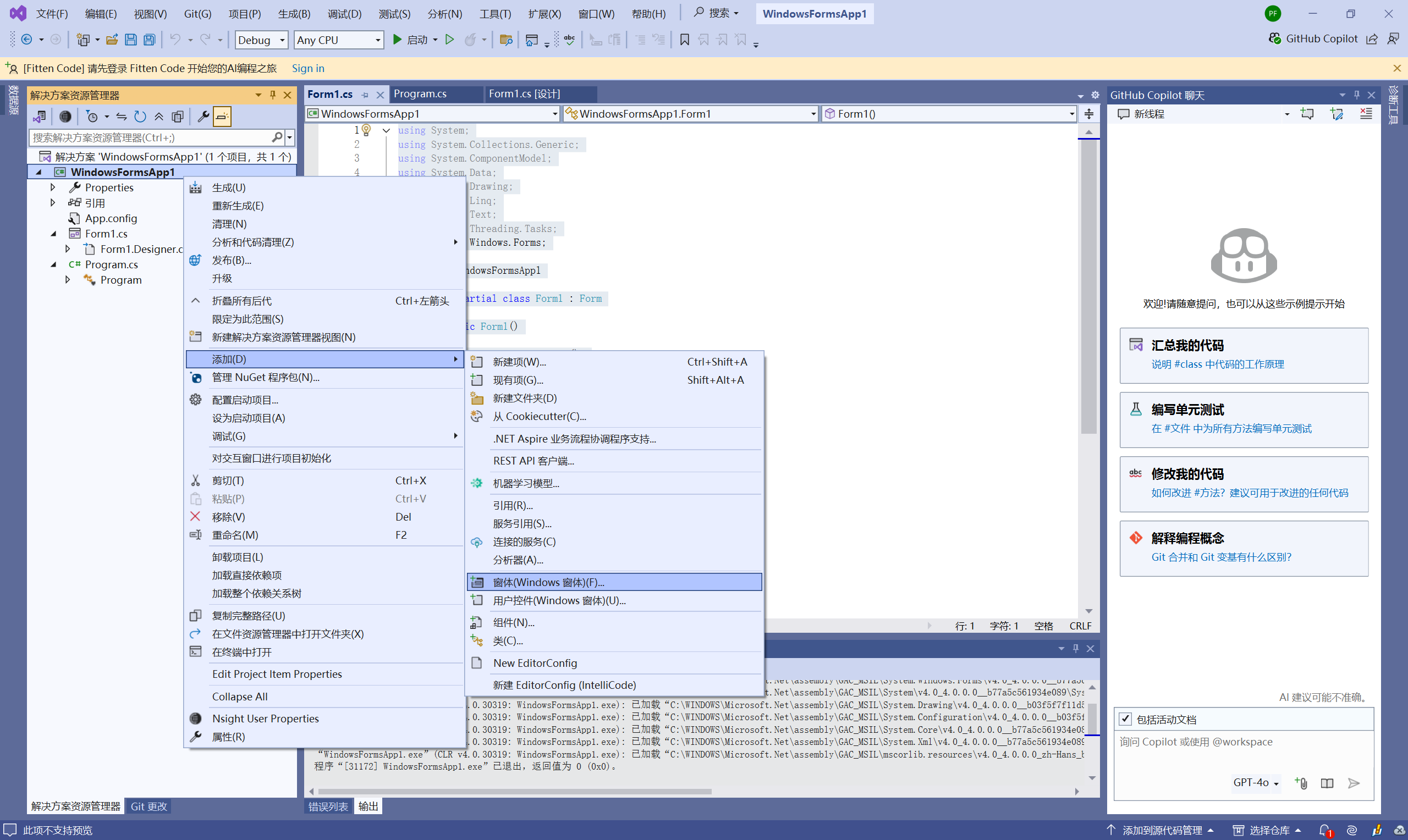Click the split editor icon beside Form1() dropdown
Image resolution: width=1408 pixels, height=840 pixels.
(x=1088, y=114)
